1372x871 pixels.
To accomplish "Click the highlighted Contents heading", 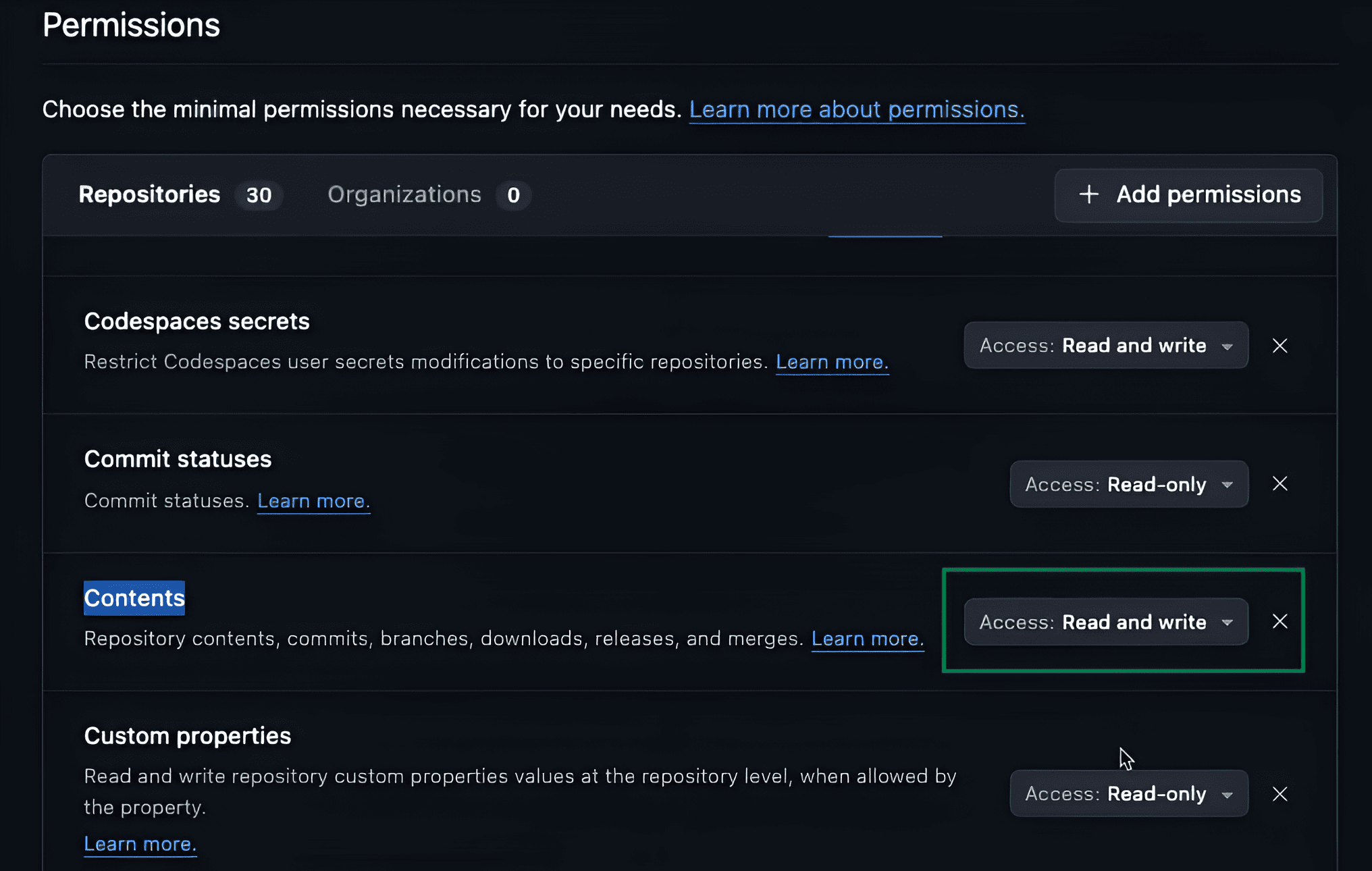I will point(134,598).
